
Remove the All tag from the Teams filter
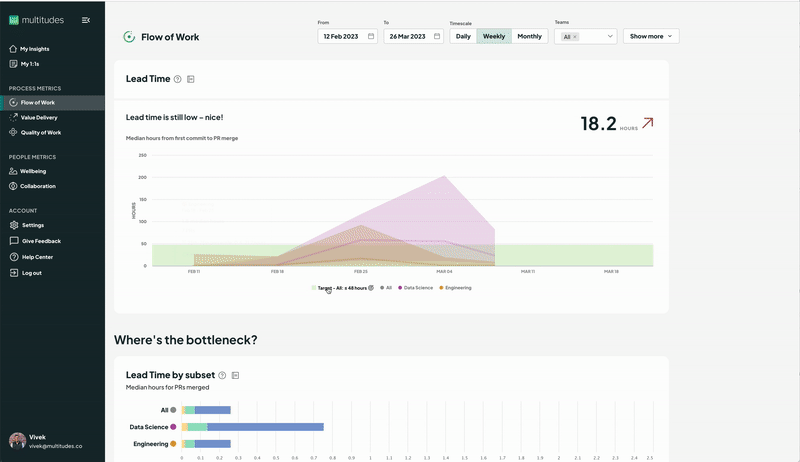tap(576, 36)
